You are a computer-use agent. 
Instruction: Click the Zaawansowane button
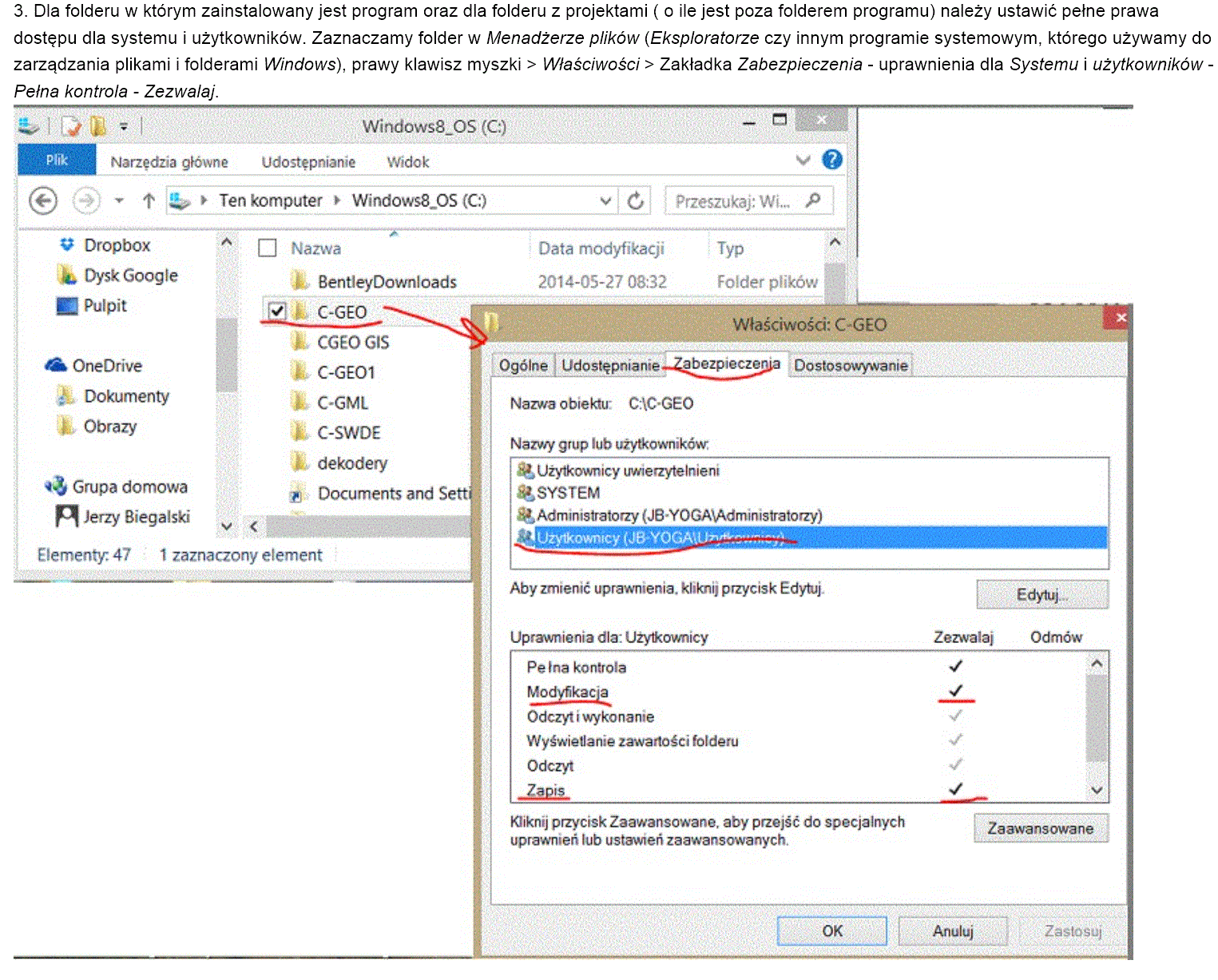coord(1041,828)
